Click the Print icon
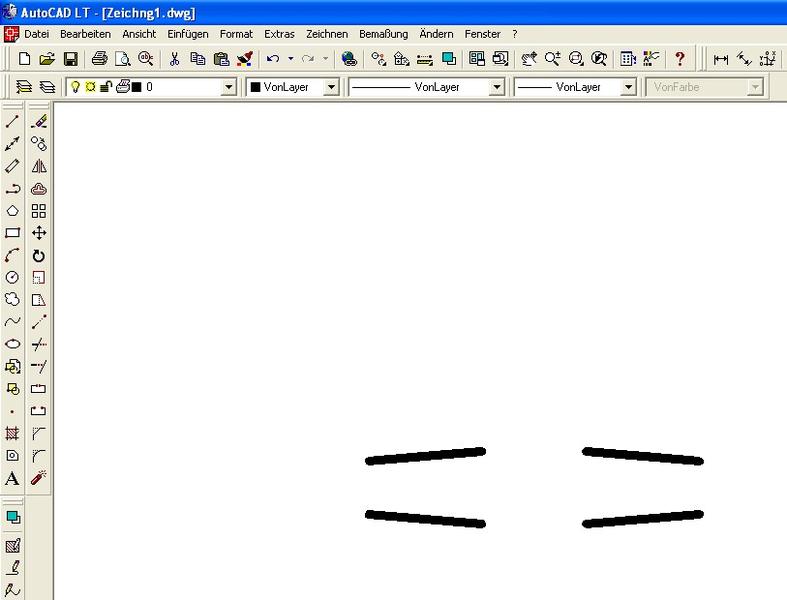This screenshot has height=600, width=787. point(99,59)
